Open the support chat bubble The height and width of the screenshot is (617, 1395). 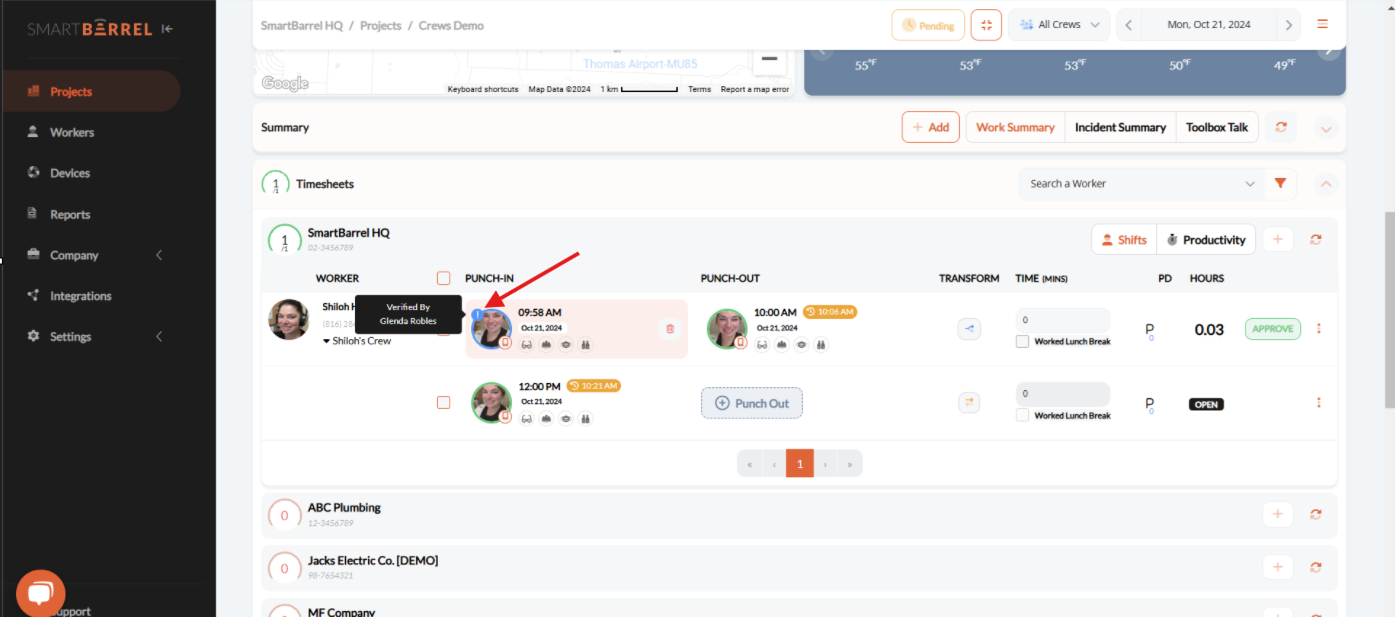click(40, 593)
